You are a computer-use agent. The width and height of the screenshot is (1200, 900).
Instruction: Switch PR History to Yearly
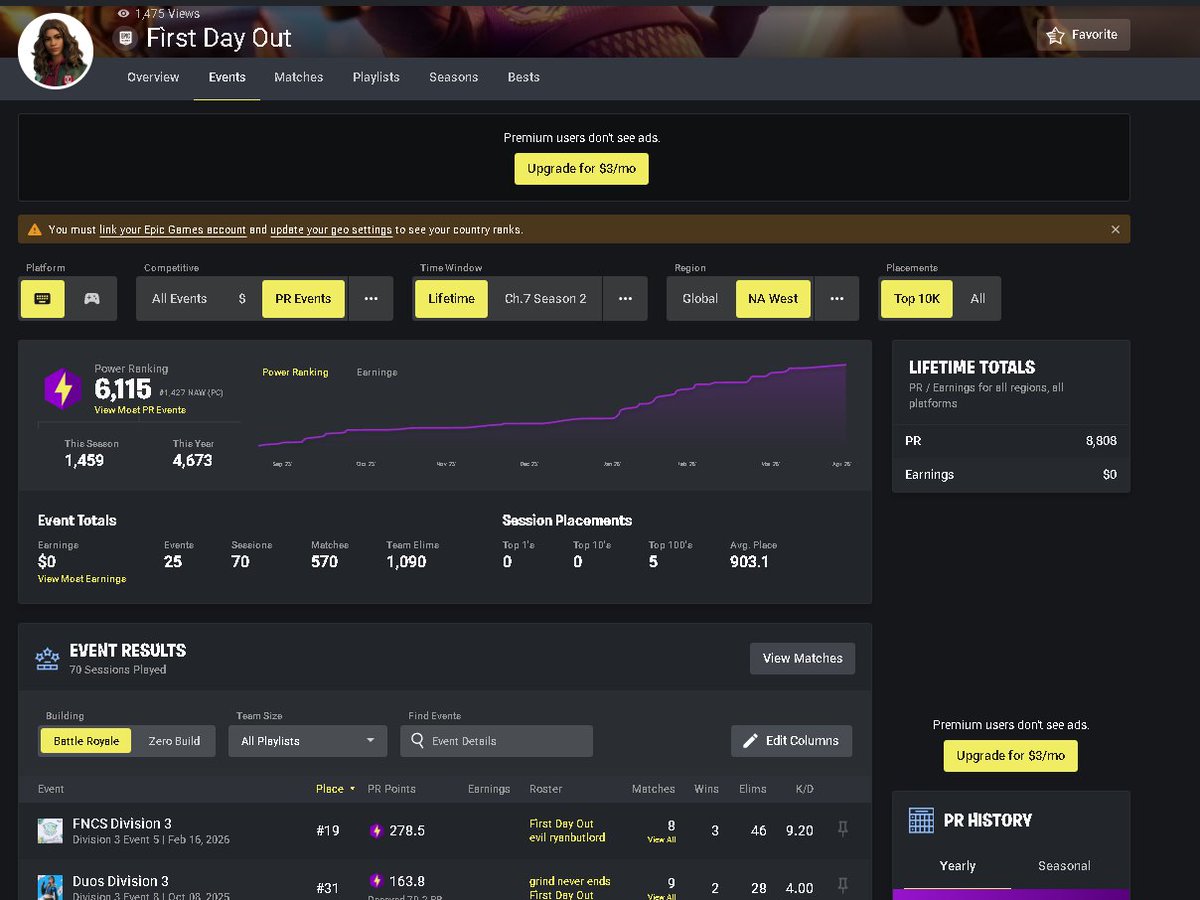point(957,866)
